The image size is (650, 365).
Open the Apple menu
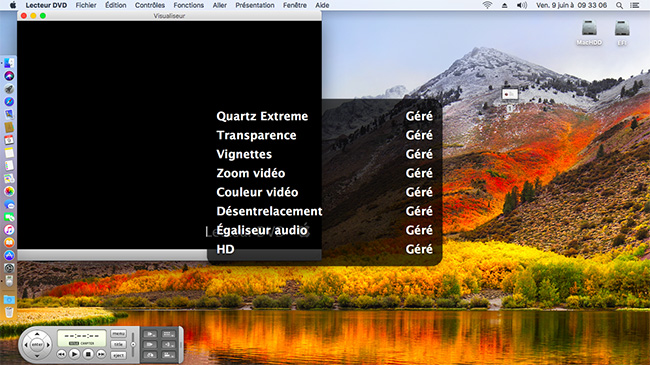(x=13, y=5)
